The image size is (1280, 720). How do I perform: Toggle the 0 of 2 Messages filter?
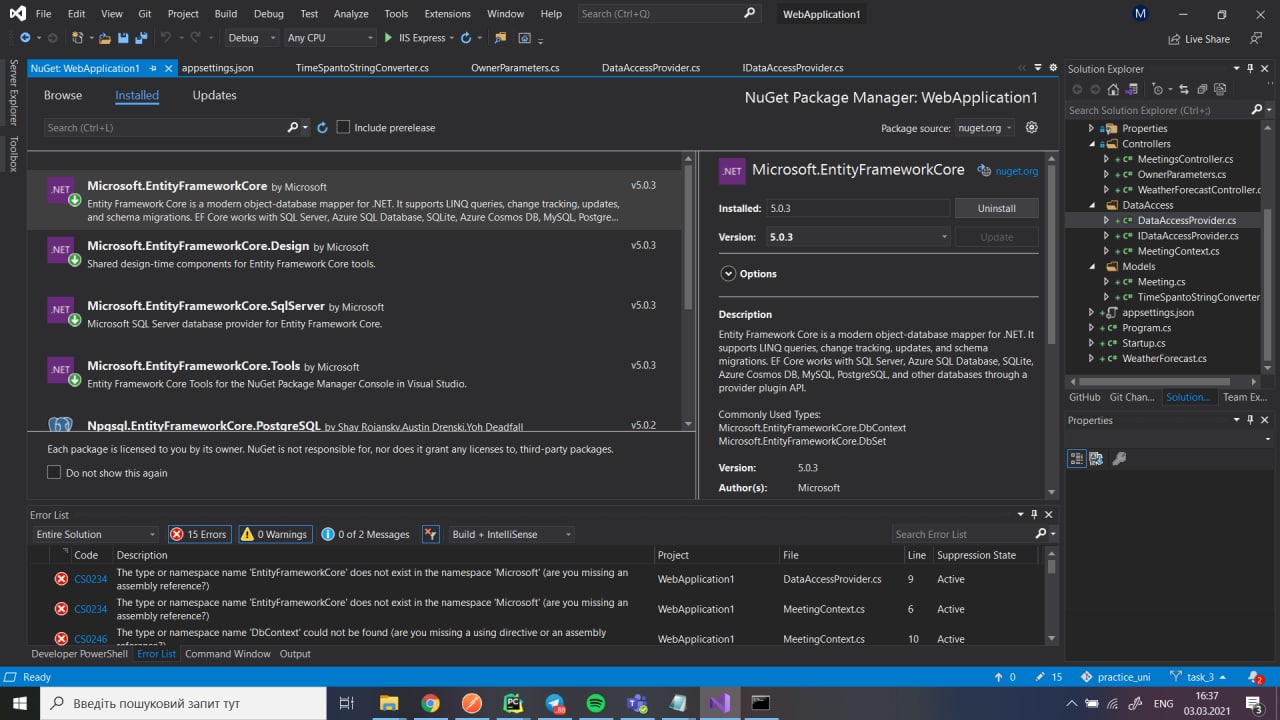366,534
